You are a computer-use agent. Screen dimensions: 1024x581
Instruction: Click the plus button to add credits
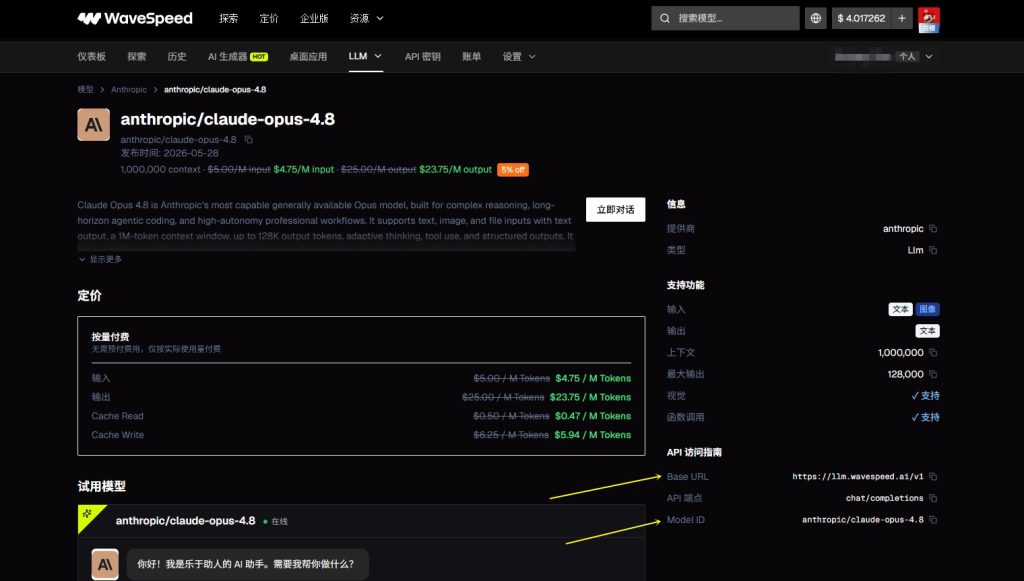click(x=902, y=18)
